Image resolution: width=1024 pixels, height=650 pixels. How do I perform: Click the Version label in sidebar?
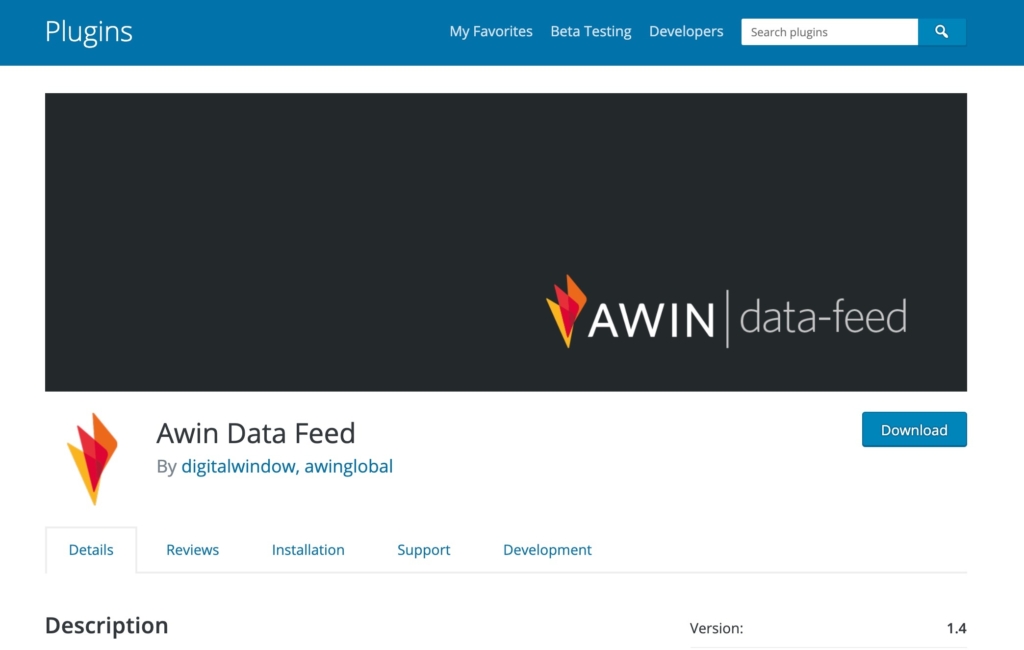tap(716, 628)
